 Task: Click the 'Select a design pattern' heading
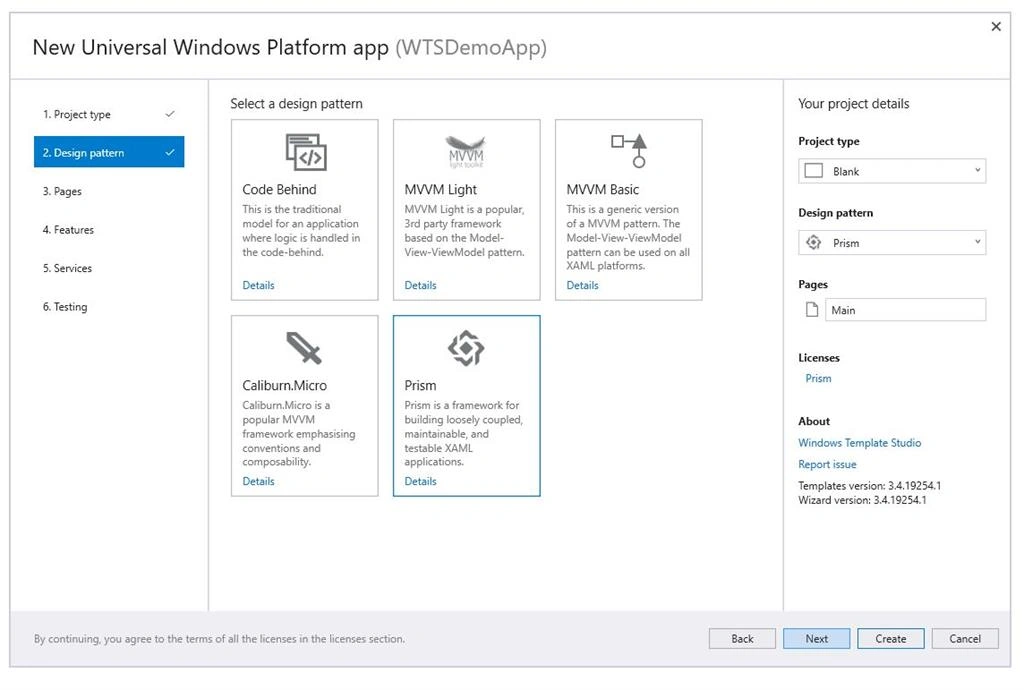(x=296, y=104)
